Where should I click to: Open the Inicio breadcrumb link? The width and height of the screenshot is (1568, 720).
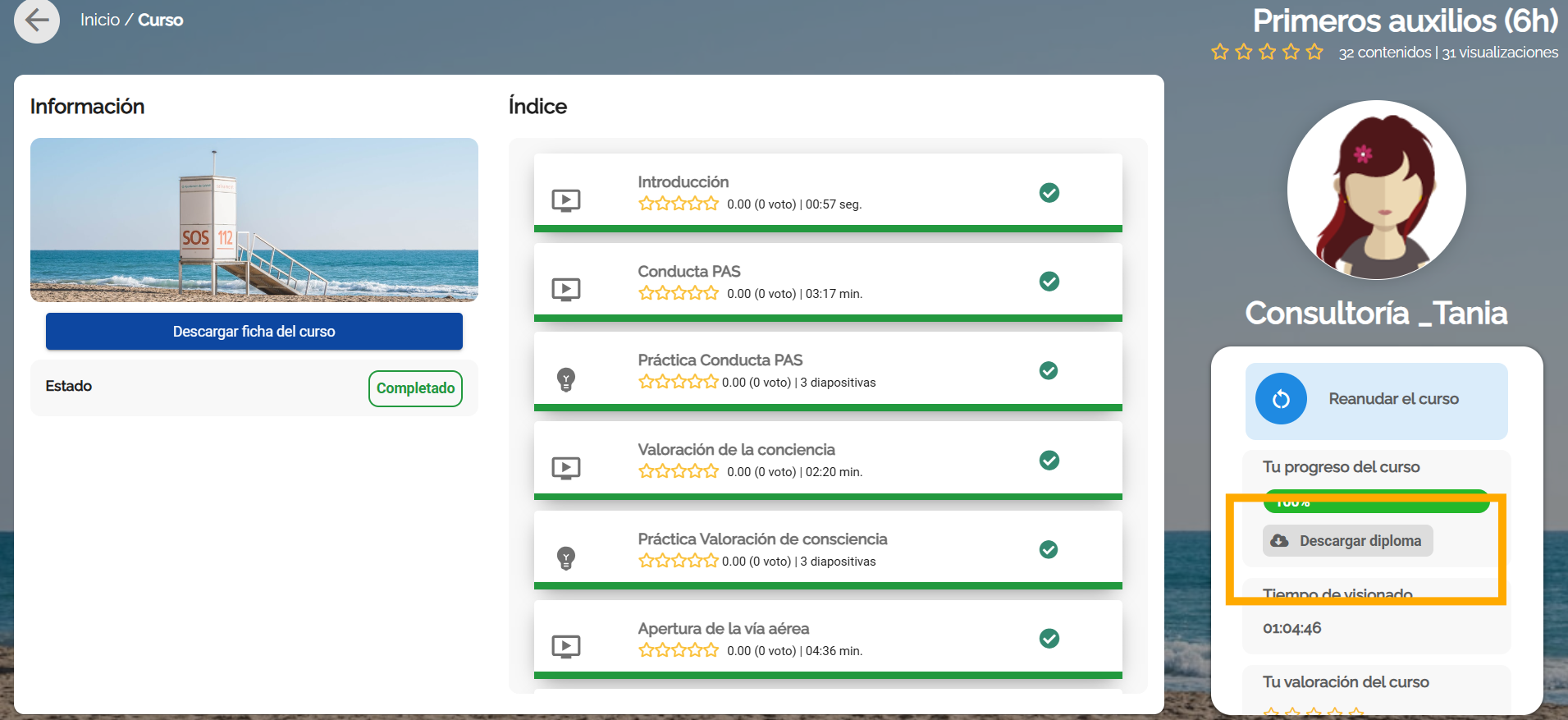point(100,20)
